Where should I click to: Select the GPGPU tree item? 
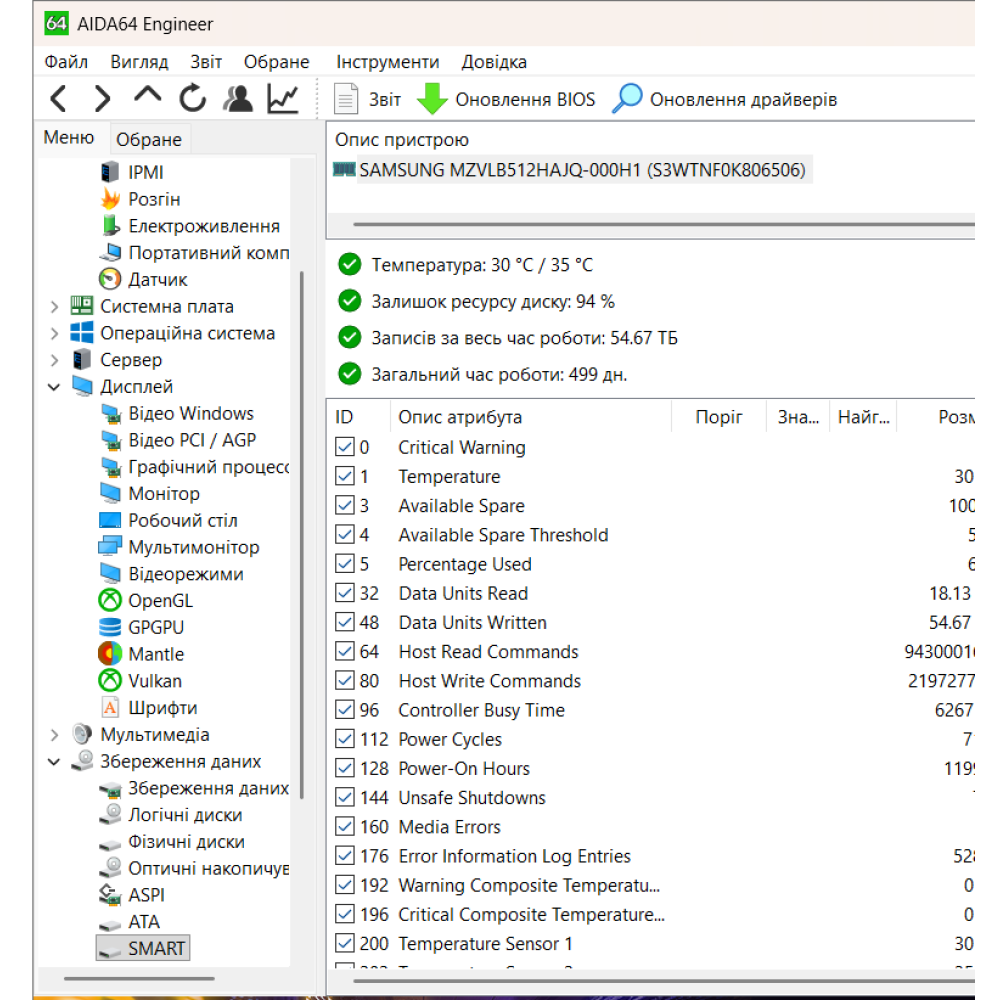point(155,627)
